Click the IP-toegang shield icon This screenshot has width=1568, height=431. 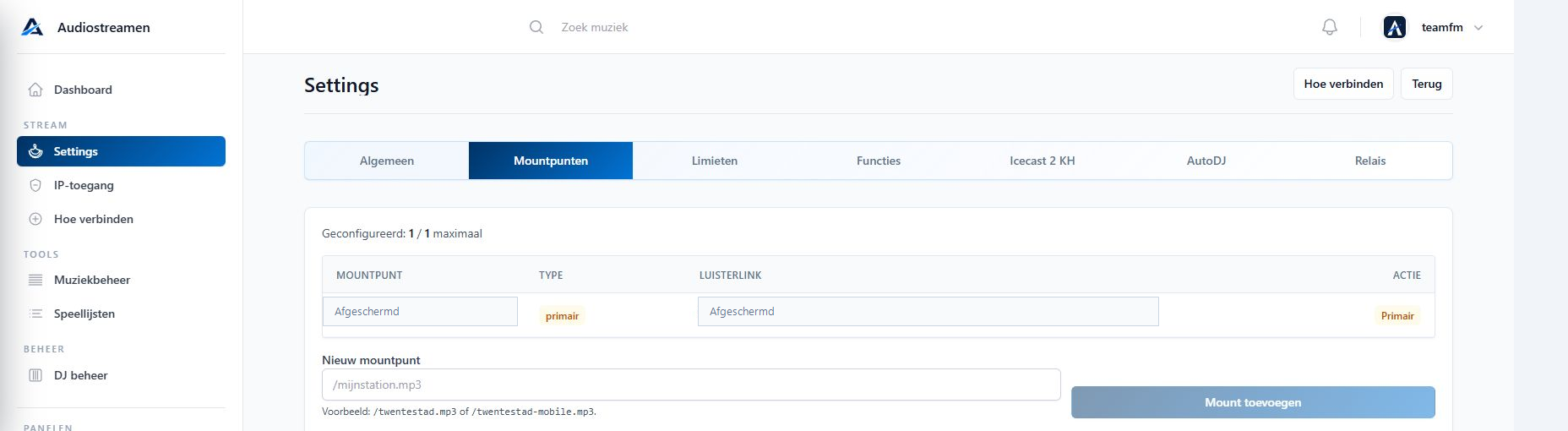(x=35, y=185)
